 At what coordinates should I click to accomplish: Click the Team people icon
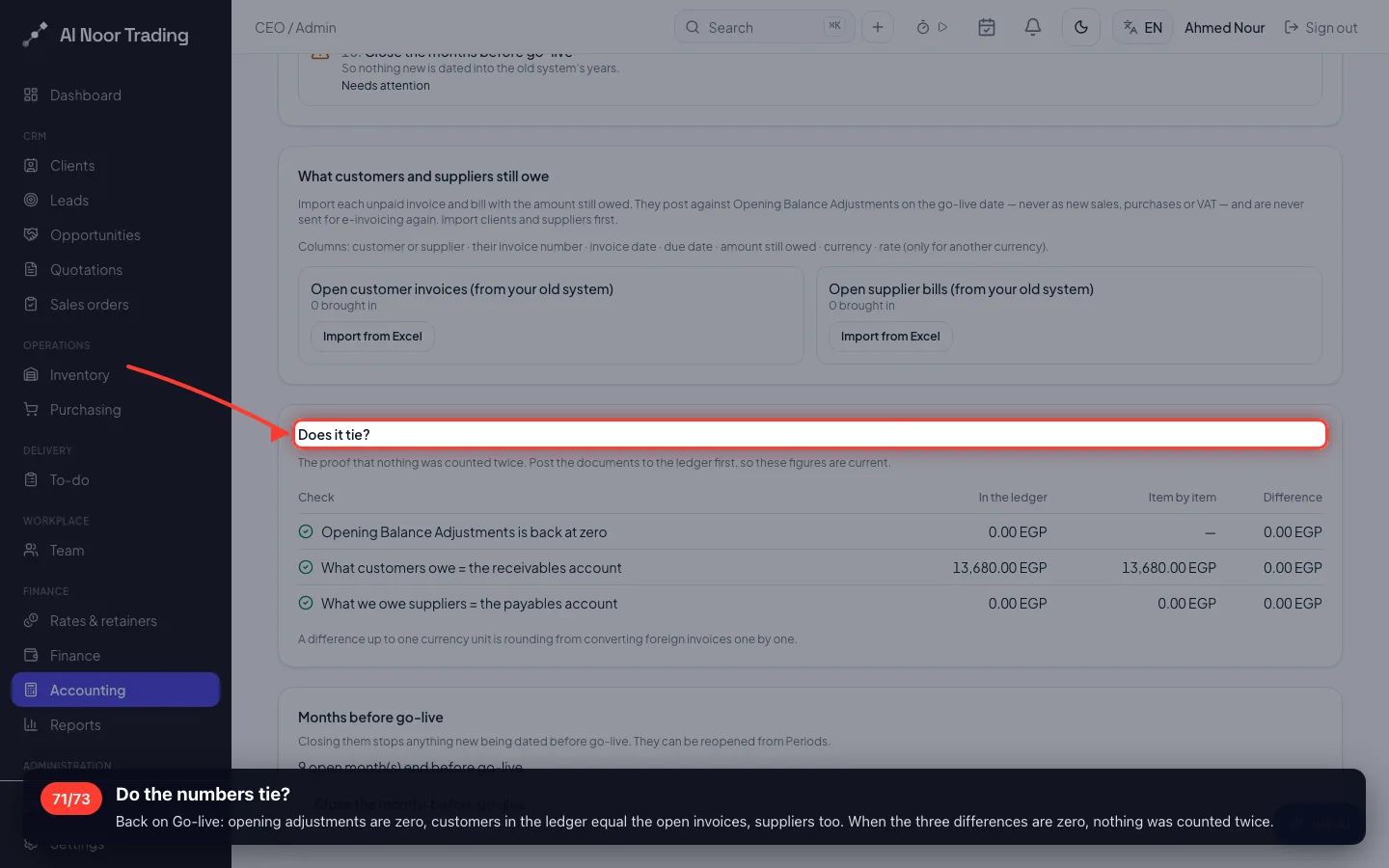tap(31, 551)
